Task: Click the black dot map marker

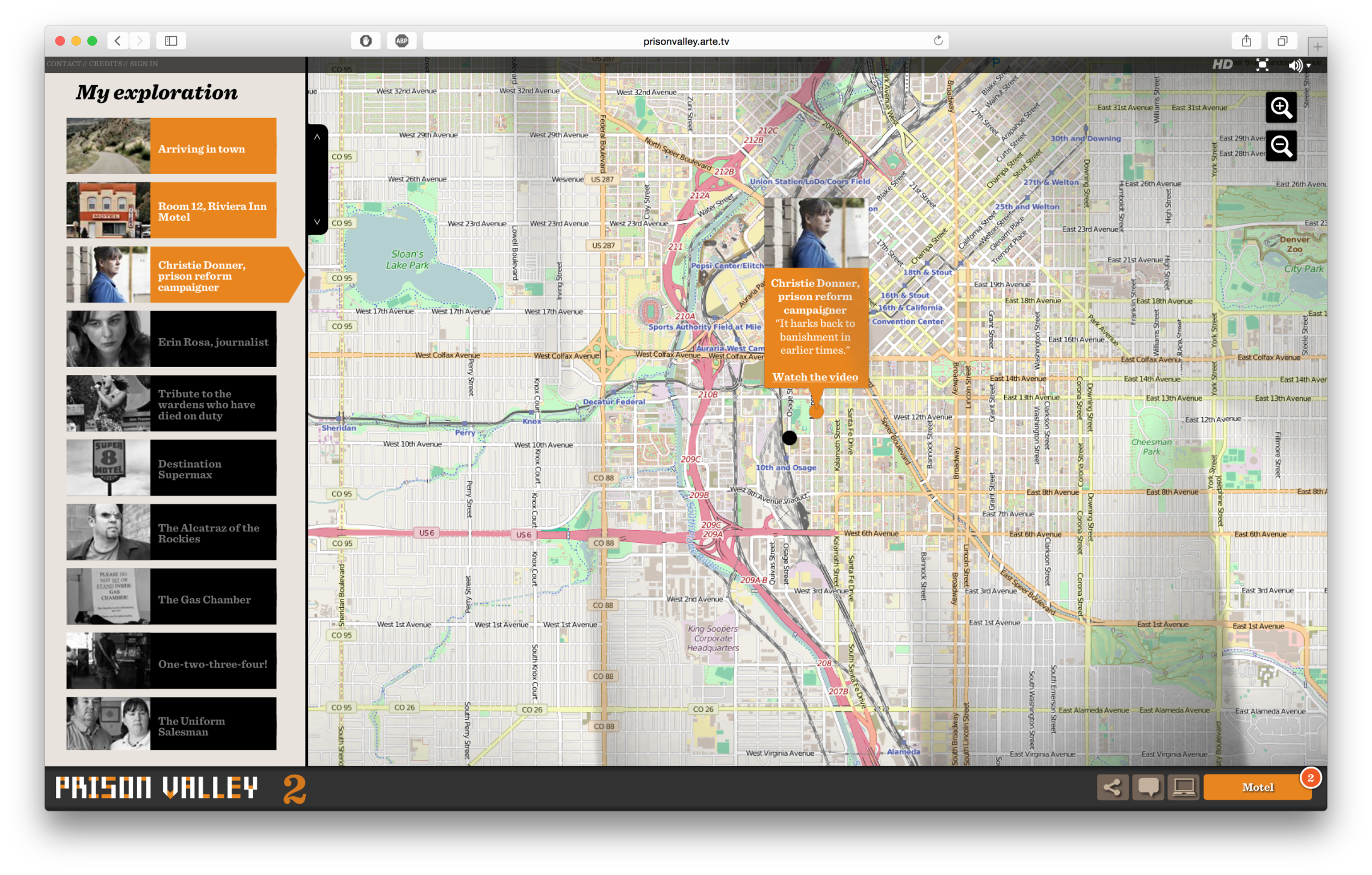Action: pyautogui.click(x=789, y=438)
